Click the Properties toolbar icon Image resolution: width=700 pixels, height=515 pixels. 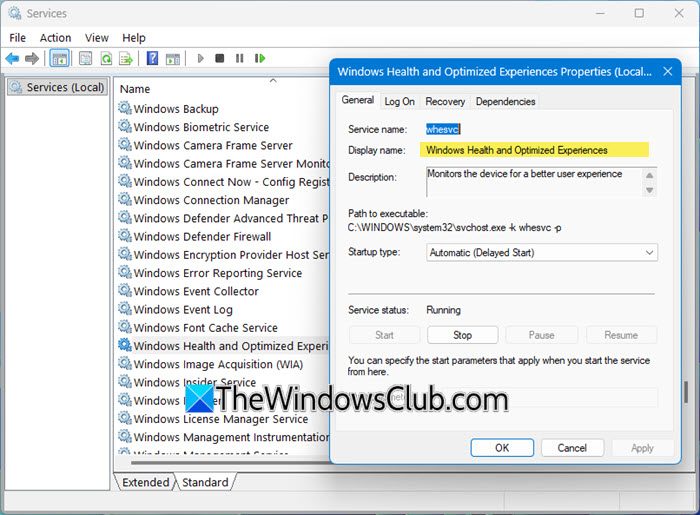pyautogui.click(x=85, y=58)
